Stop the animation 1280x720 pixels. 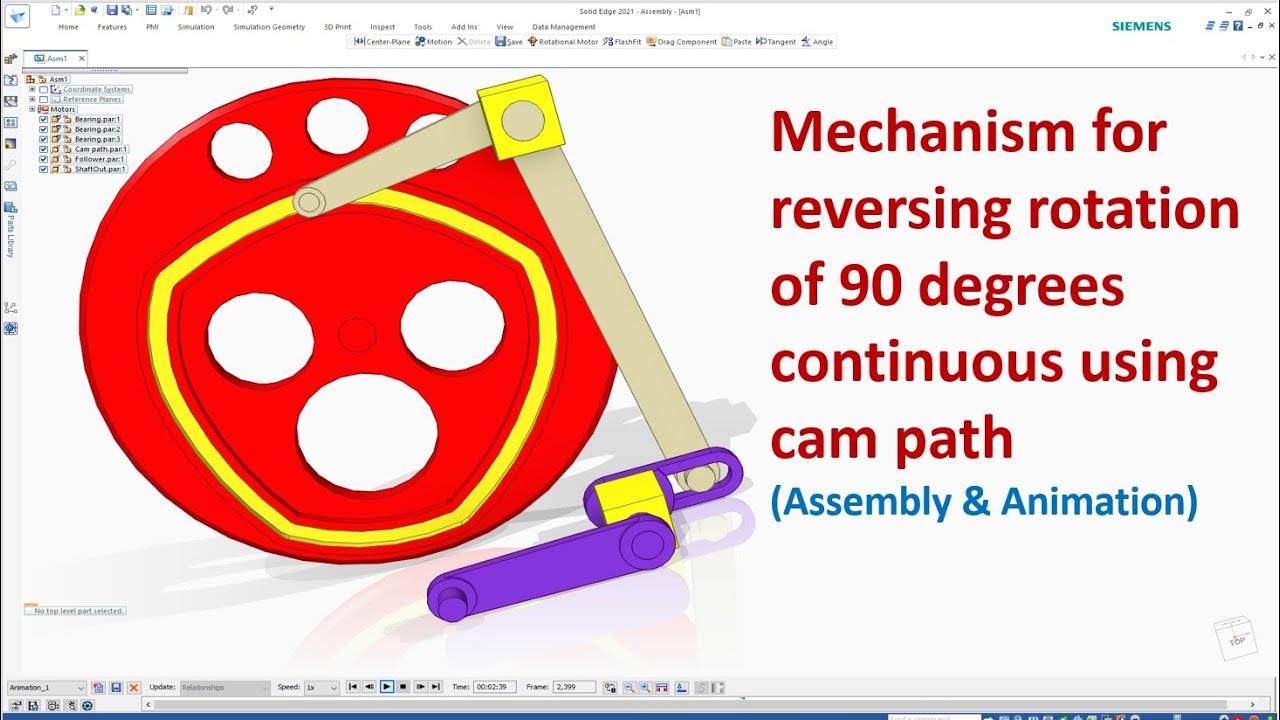tap(403, 687)
